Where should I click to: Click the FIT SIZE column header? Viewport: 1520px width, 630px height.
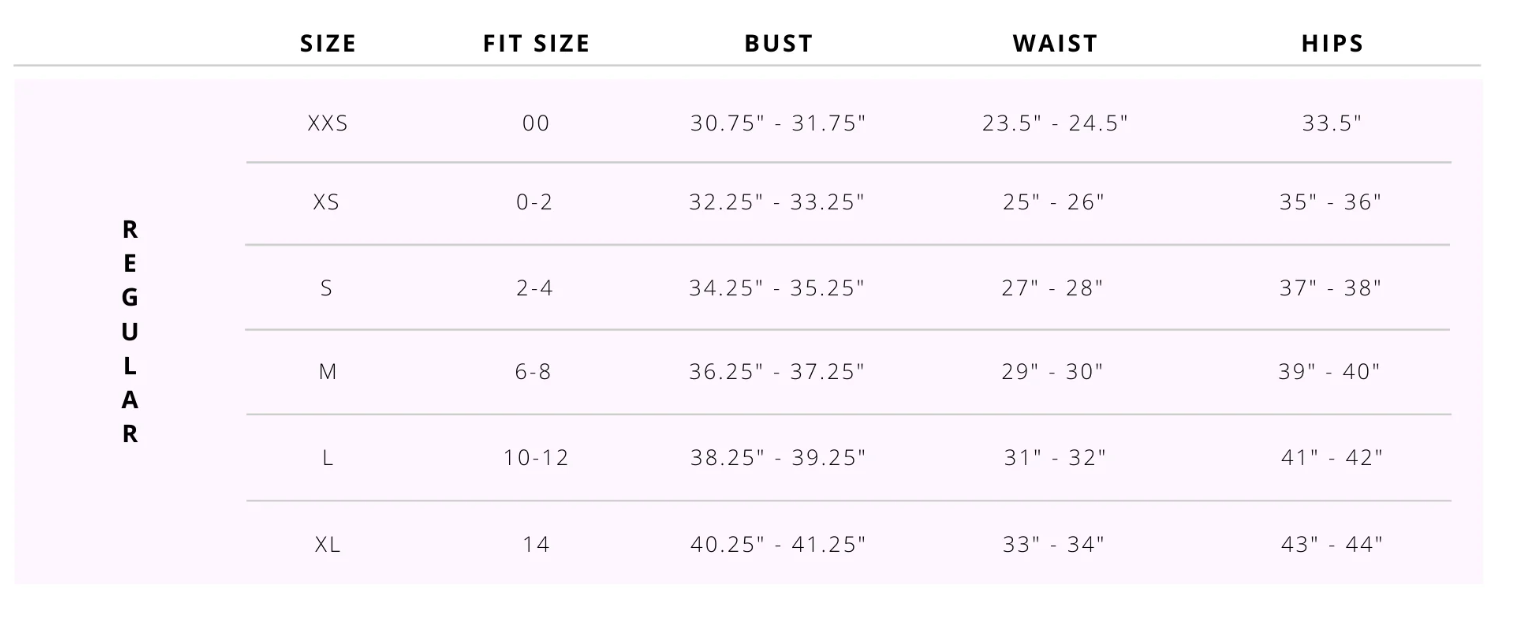coord(536,44)
